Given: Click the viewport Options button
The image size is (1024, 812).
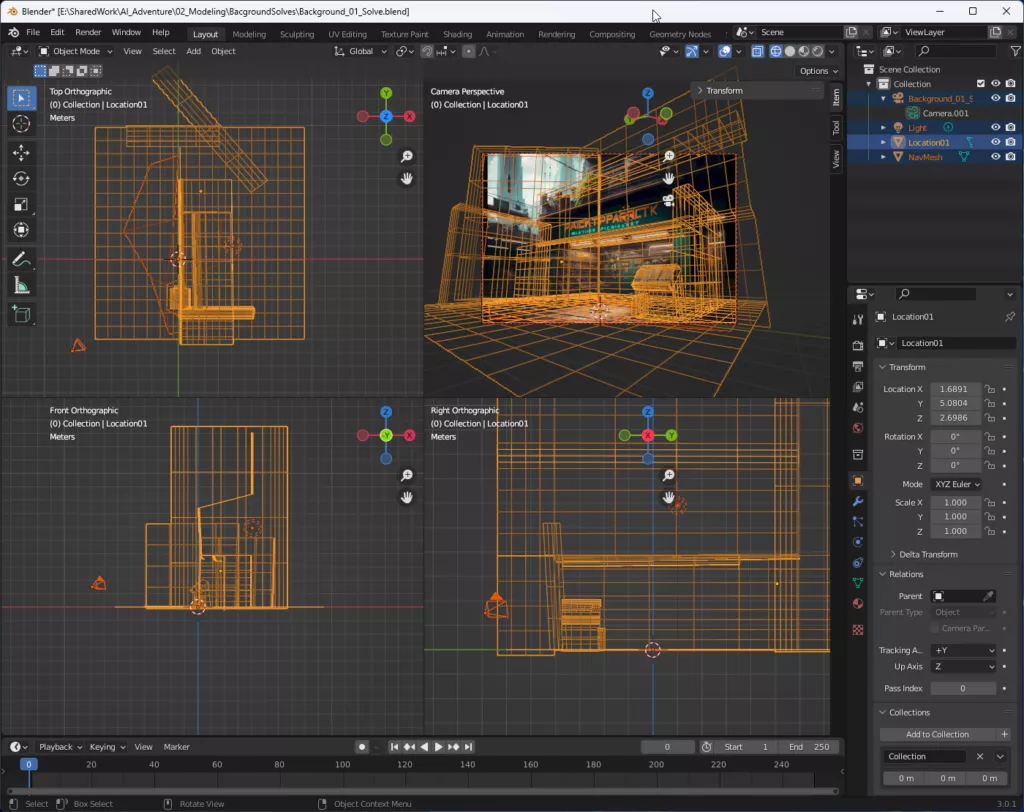Looking at the screenshot, I should tap(817, 71).
